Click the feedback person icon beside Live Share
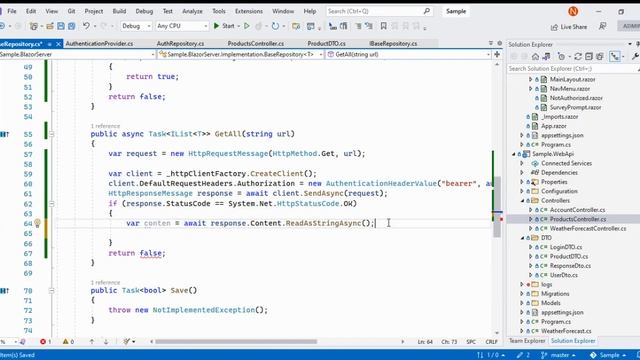Image resolution: width=640 pixels, height=360 pixels. [x=602, y=27]
